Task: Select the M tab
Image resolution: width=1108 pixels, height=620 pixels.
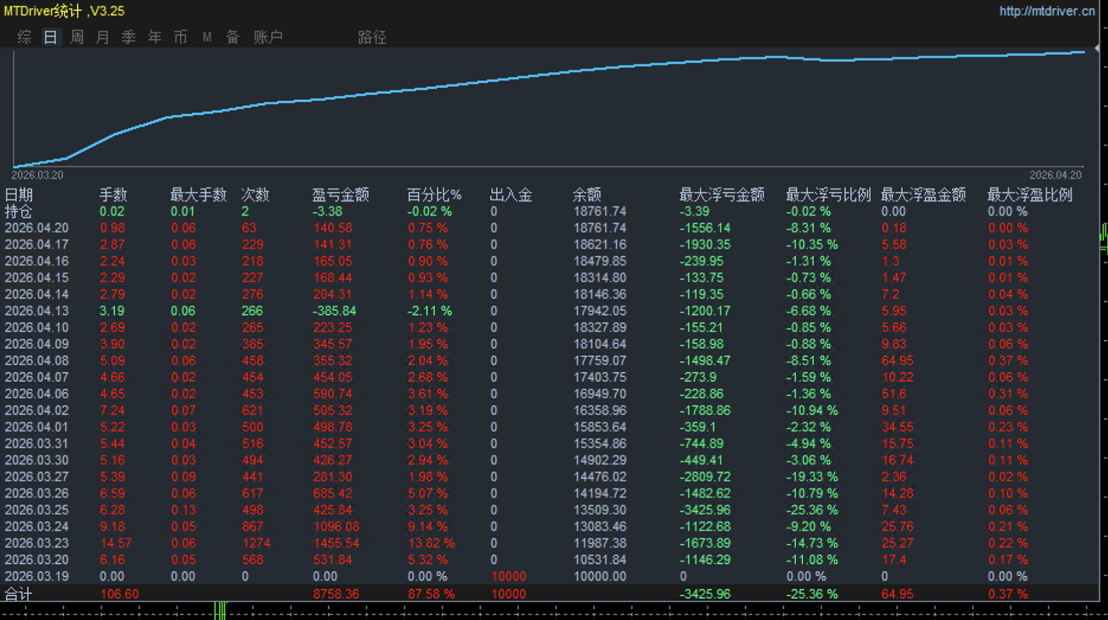Action: point(207,37)
